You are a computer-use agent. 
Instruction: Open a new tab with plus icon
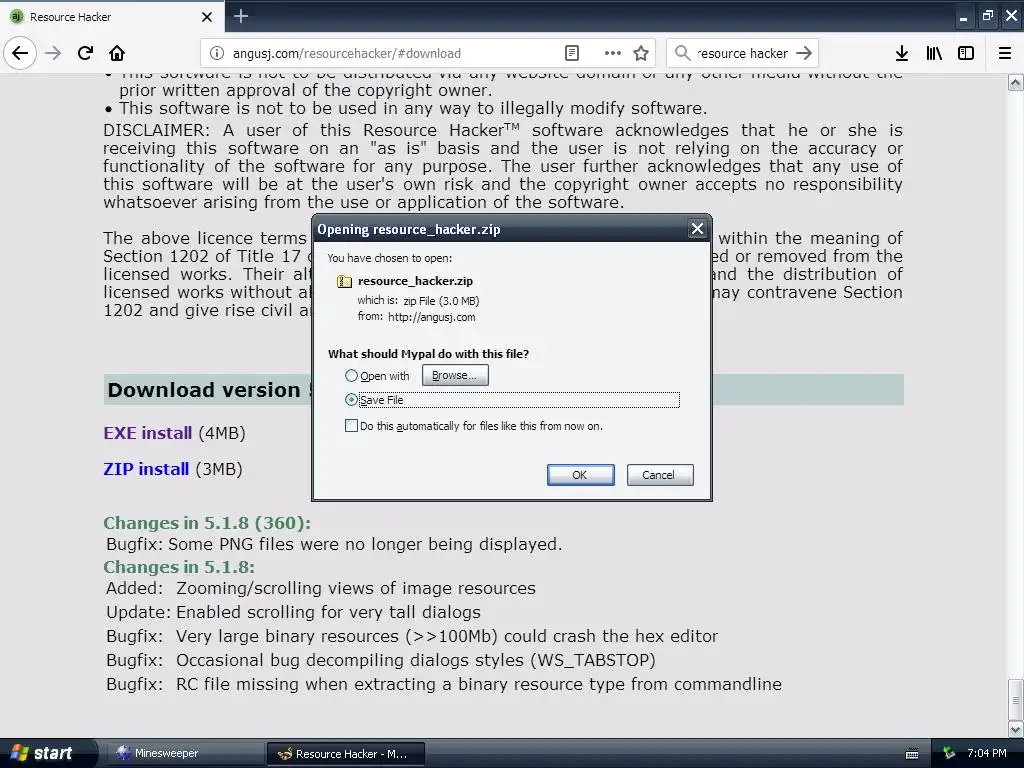[241, 16]
